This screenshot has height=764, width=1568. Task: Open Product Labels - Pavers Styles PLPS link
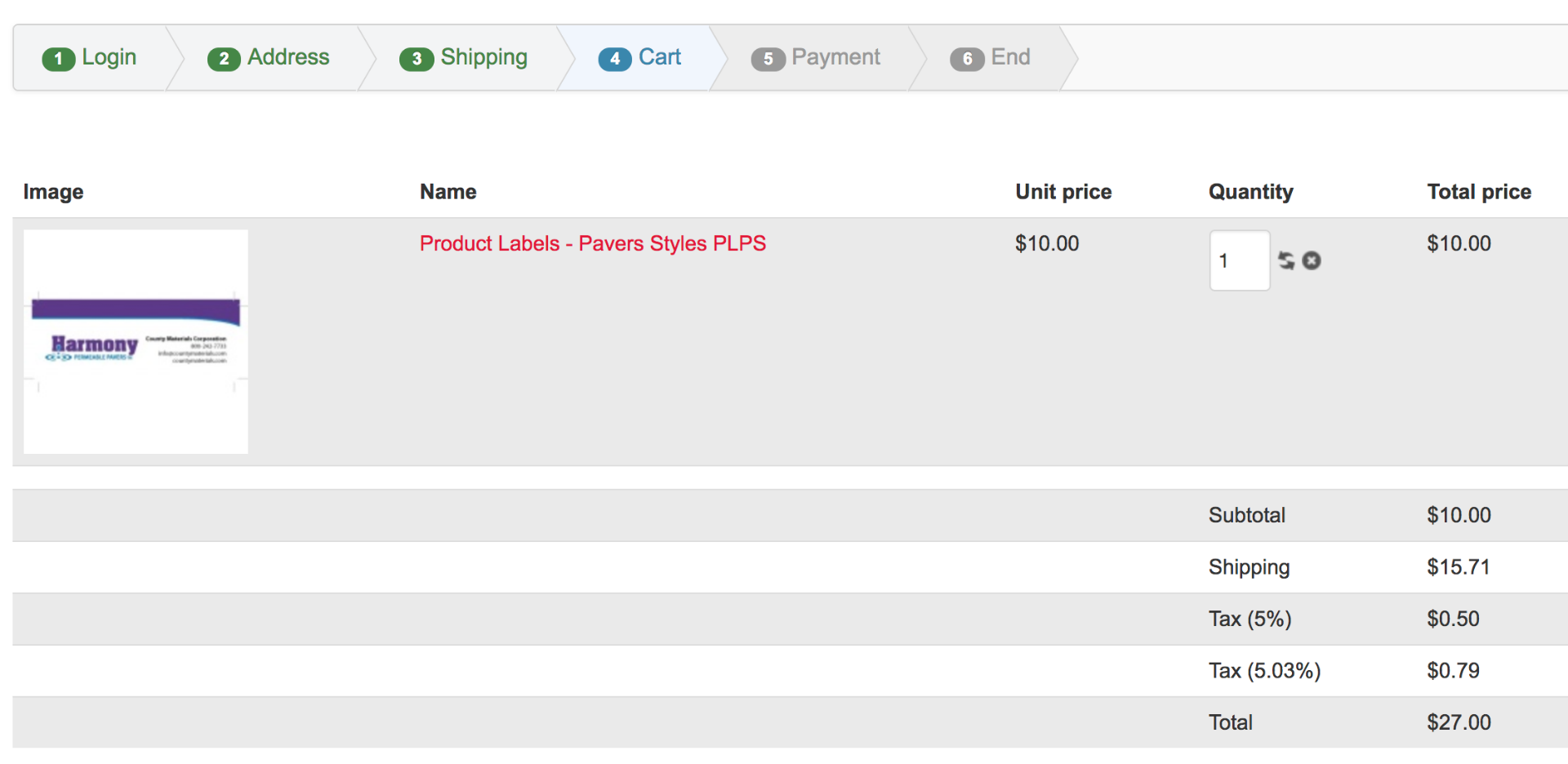593,243
